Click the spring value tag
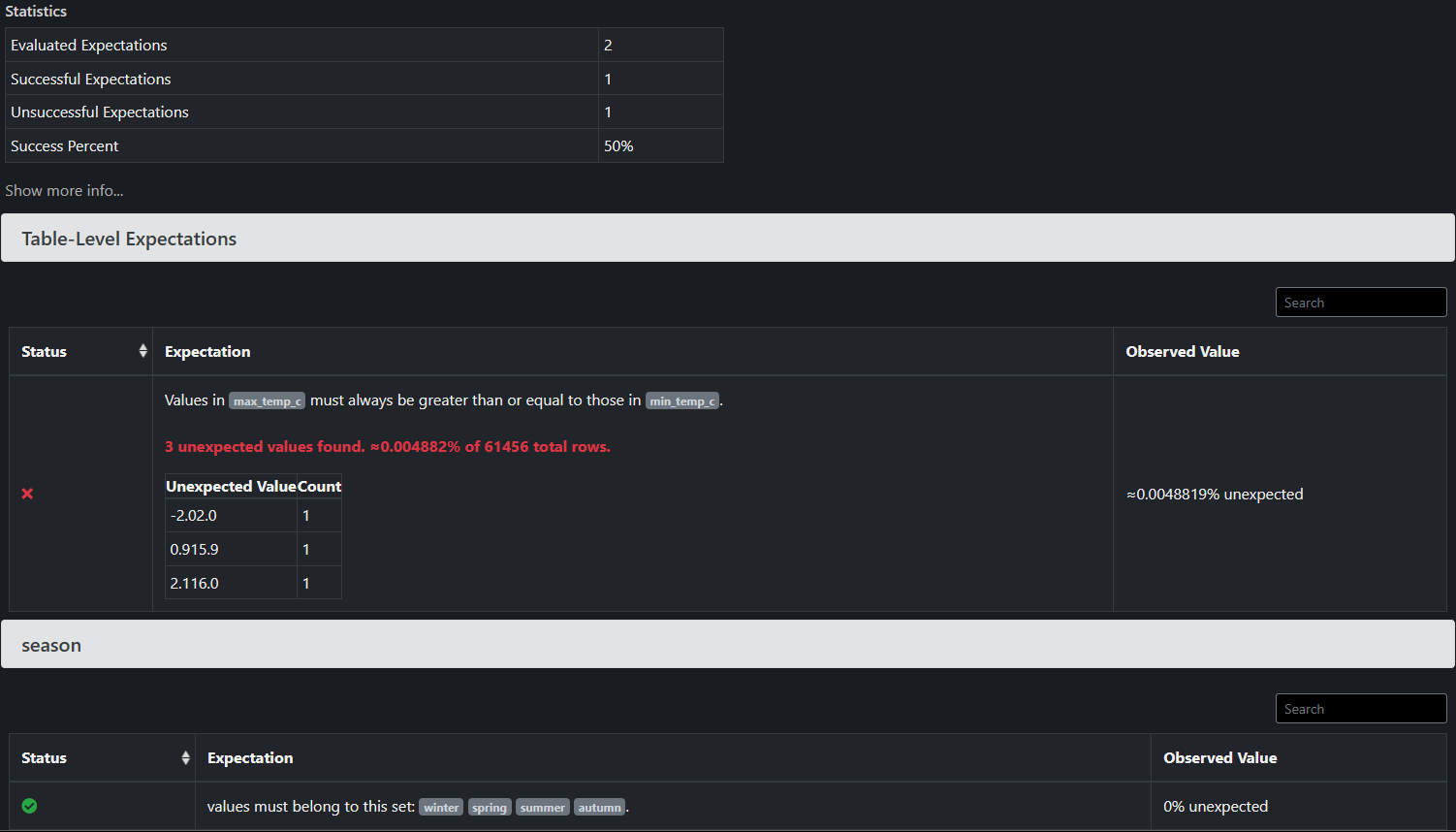 (x=490, y=807)
